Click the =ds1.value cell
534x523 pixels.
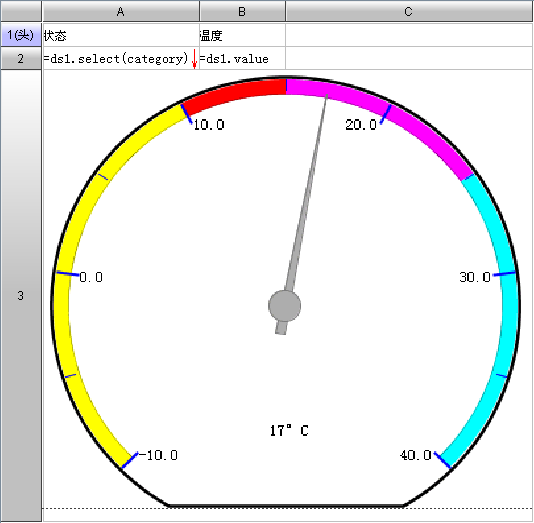pos(242,59)
